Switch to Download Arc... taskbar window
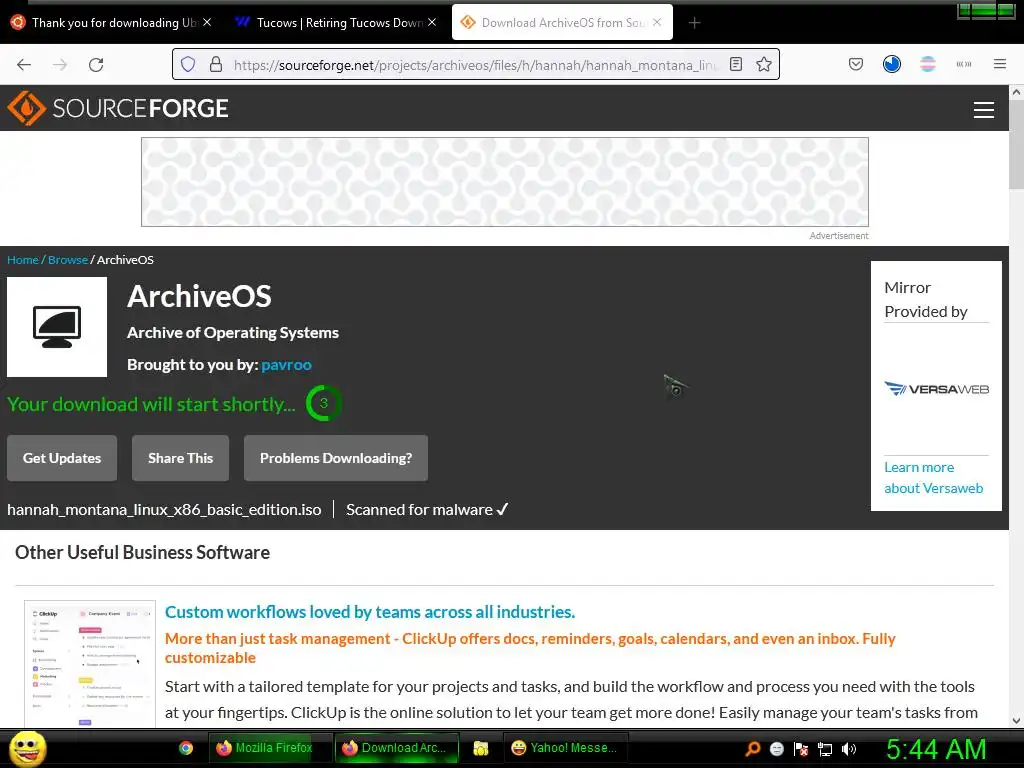Viewport: 1024px width, 768px height. tap(396, 748)
